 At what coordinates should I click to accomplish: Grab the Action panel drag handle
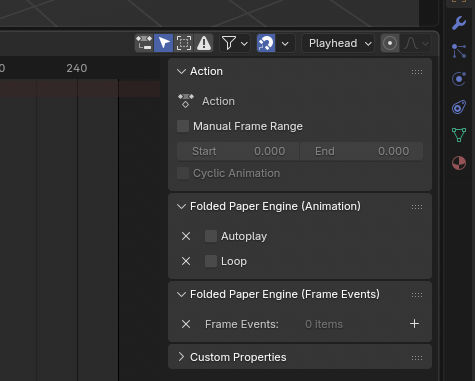(417, 72)
